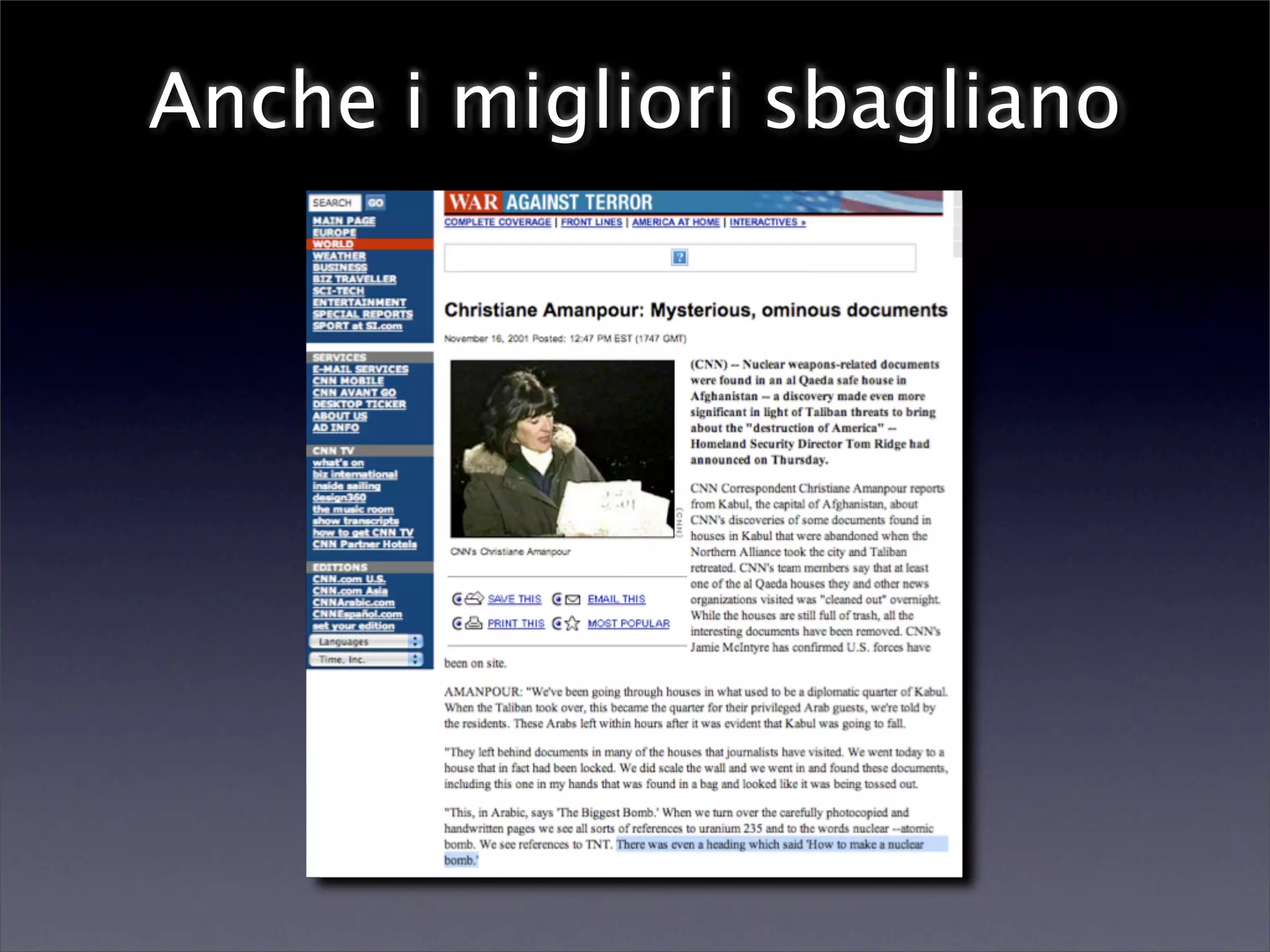Click the Print This printer icon
This screenshot has height=952, width=1270.
point(474,623)
